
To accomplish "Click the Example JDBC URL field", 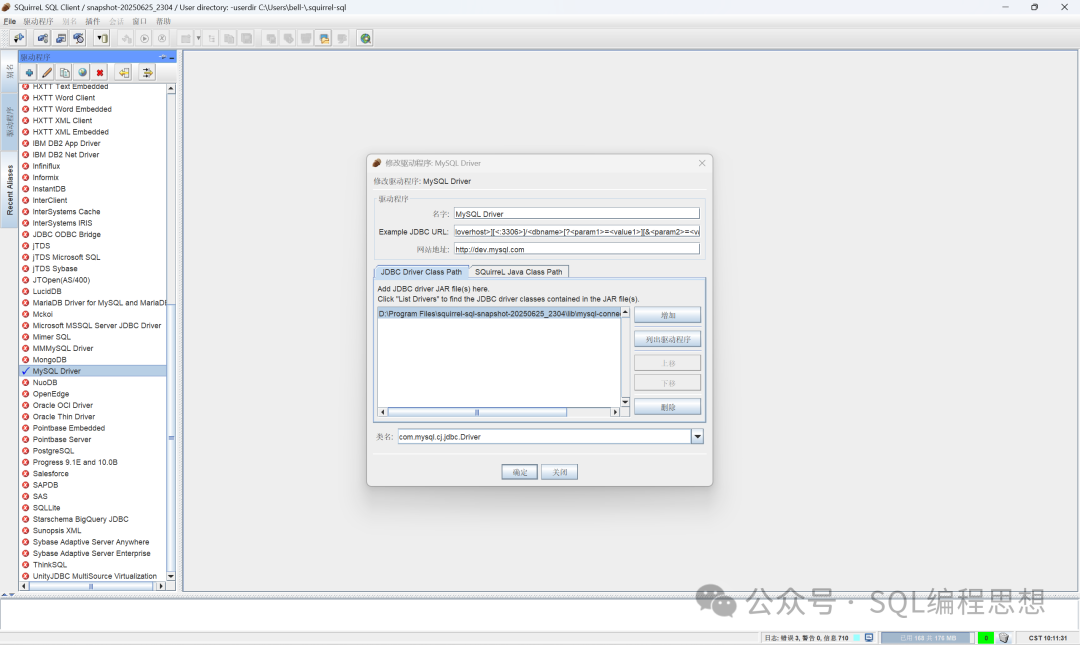I will coord(576,231).
